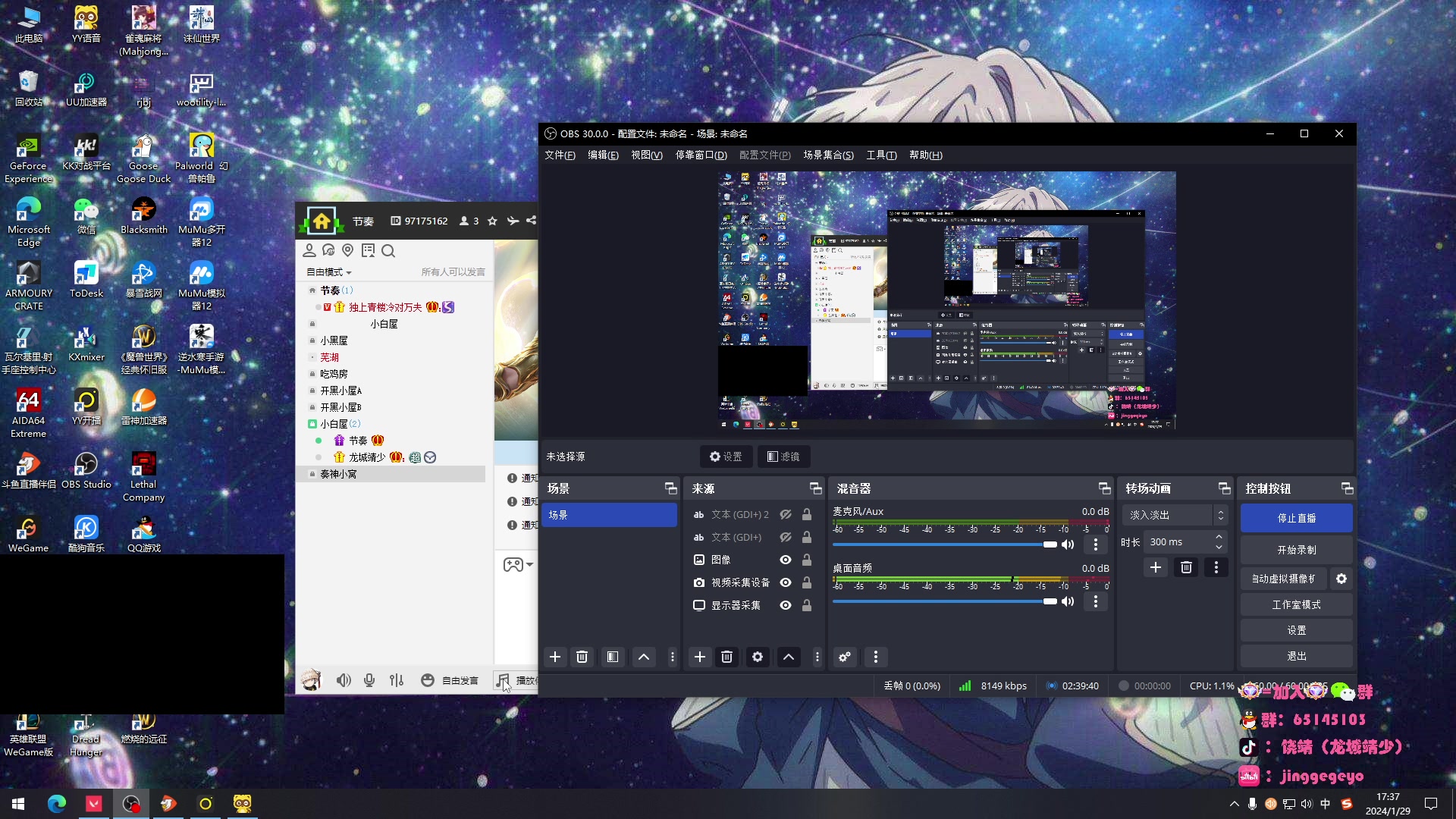Toggle YY speaker volume icon

[x=344, y=680]
